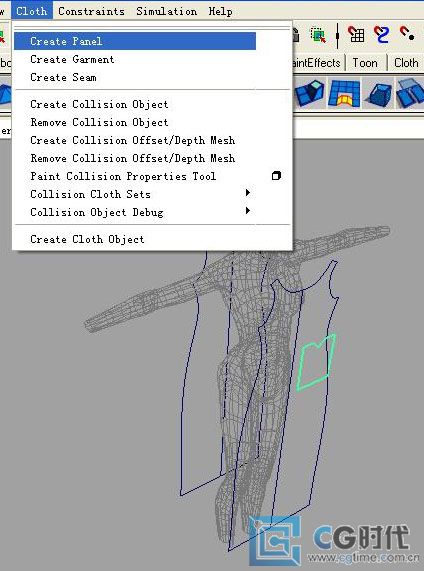Select the Create Garment menu entry
Image resolution: width=424 pixels, height=571 pixels.
click(x=72, y=59)
